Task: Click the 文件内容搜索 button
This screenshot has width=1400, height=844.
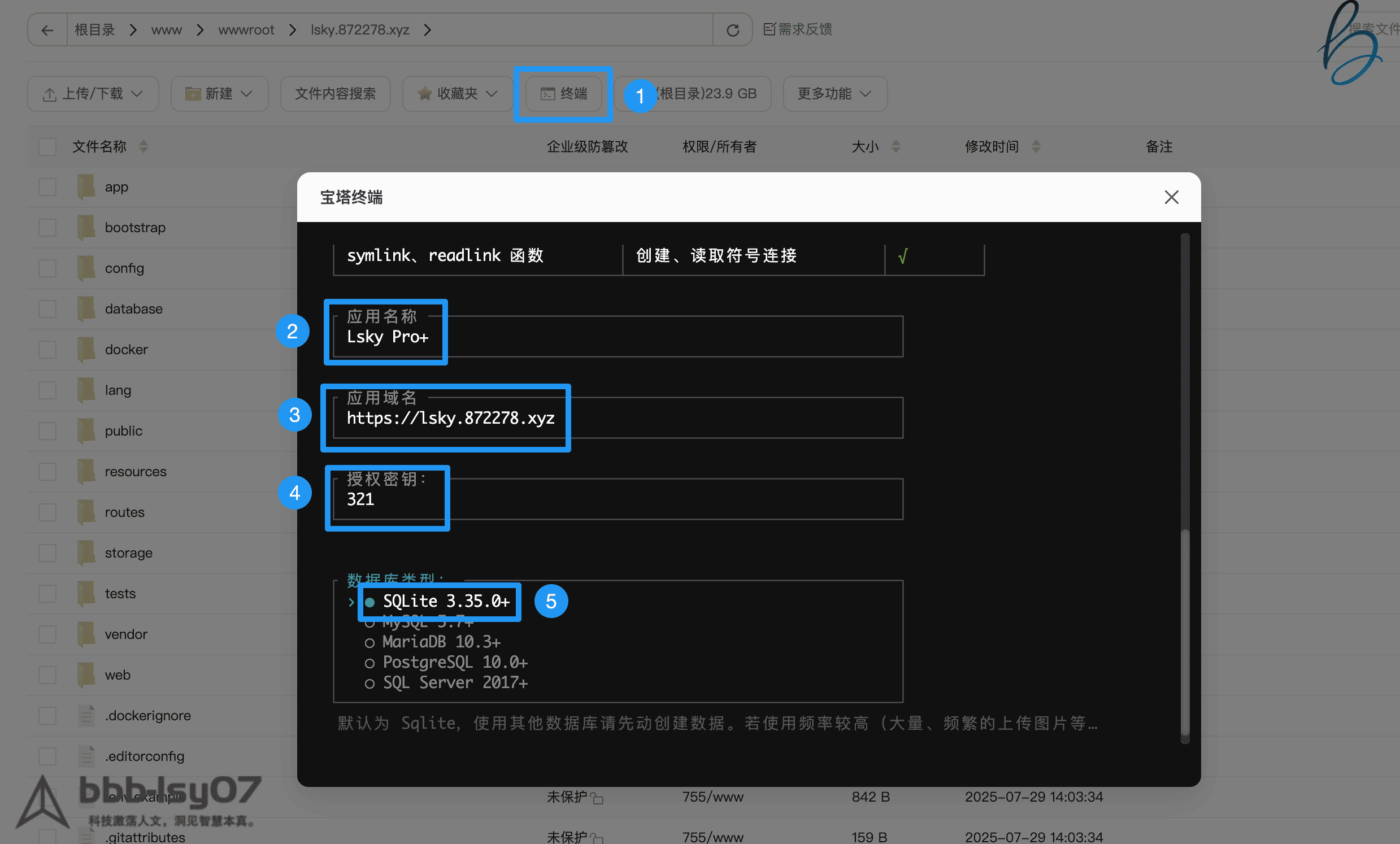Action: tap(335, 94)
